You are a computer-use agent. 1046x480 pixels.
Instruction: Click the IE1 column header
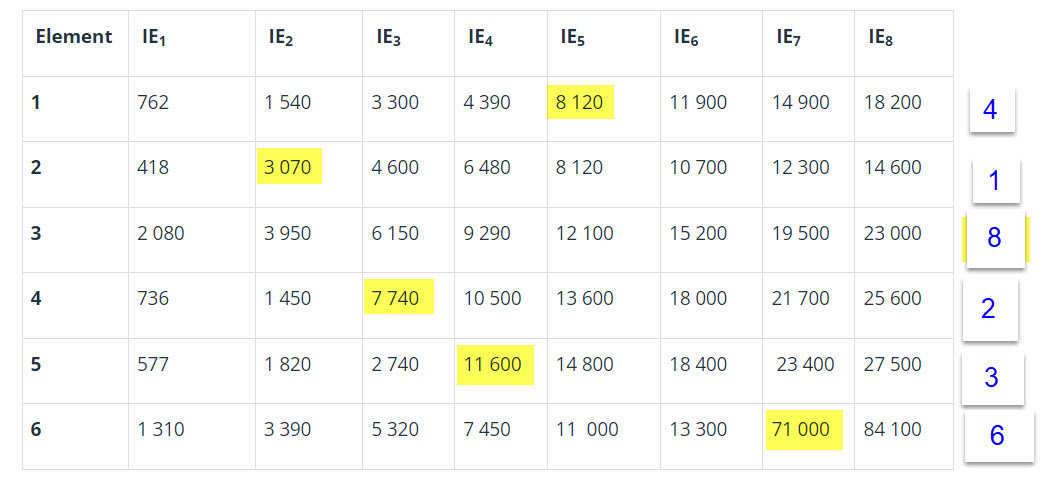[153, 37]
